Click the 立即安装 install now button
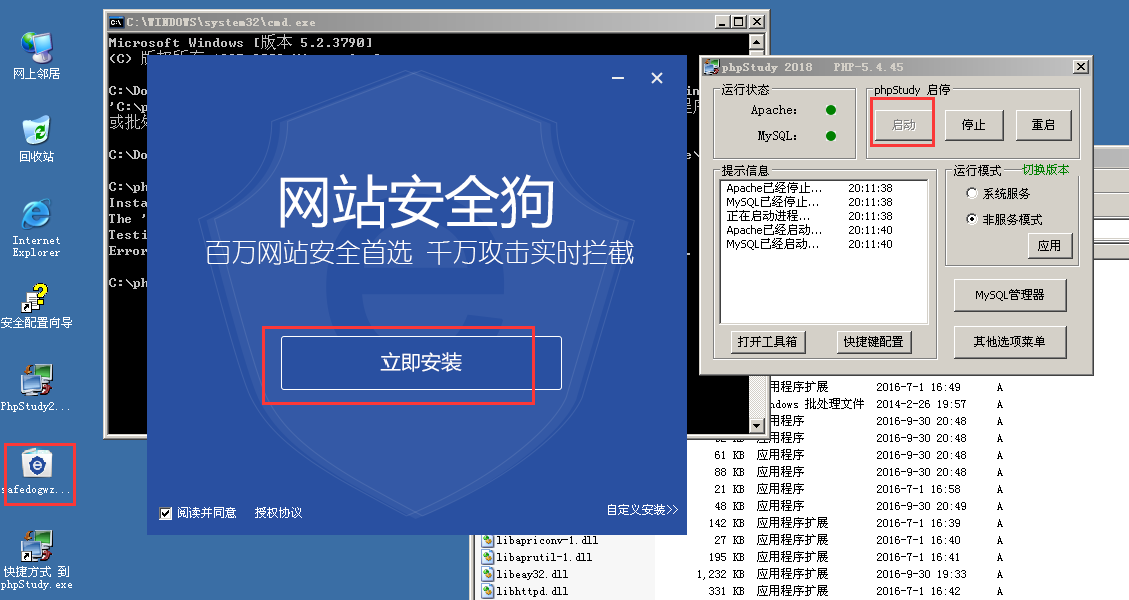This screenshot has width=1129, height=600. point(421,363)
